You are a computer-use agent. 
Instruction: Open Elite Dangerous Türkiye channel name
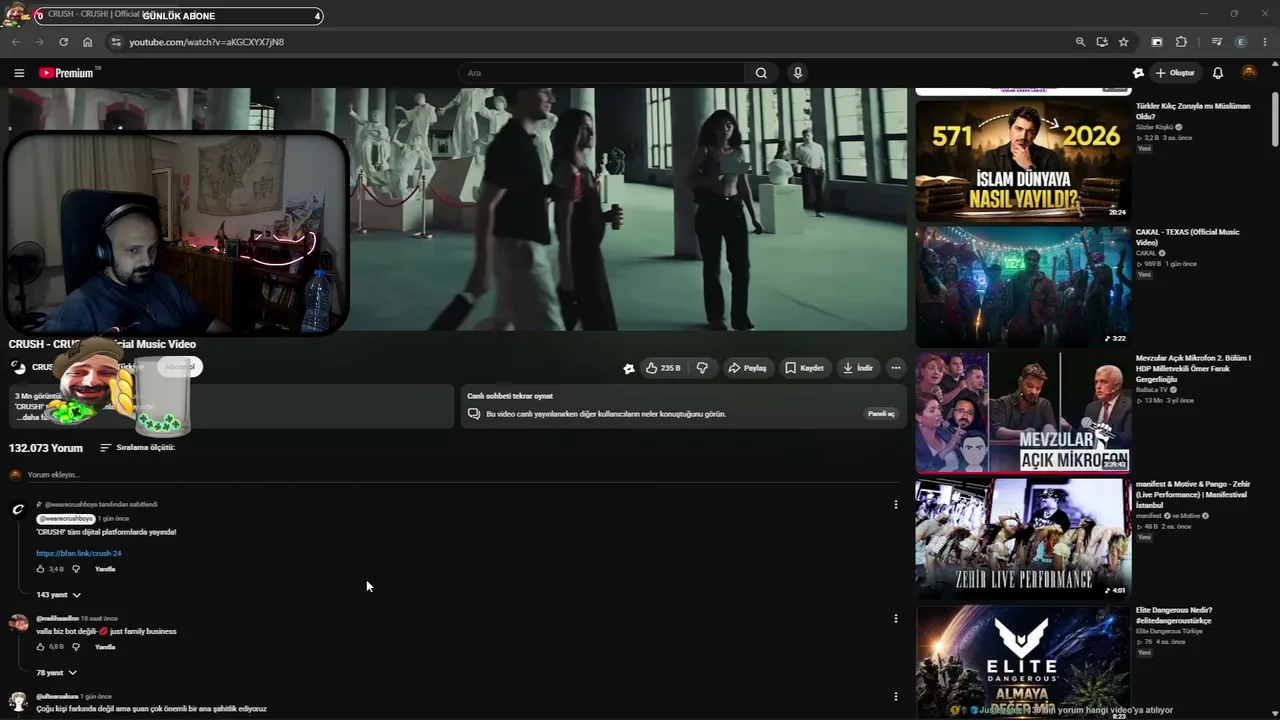point(1169,631)
